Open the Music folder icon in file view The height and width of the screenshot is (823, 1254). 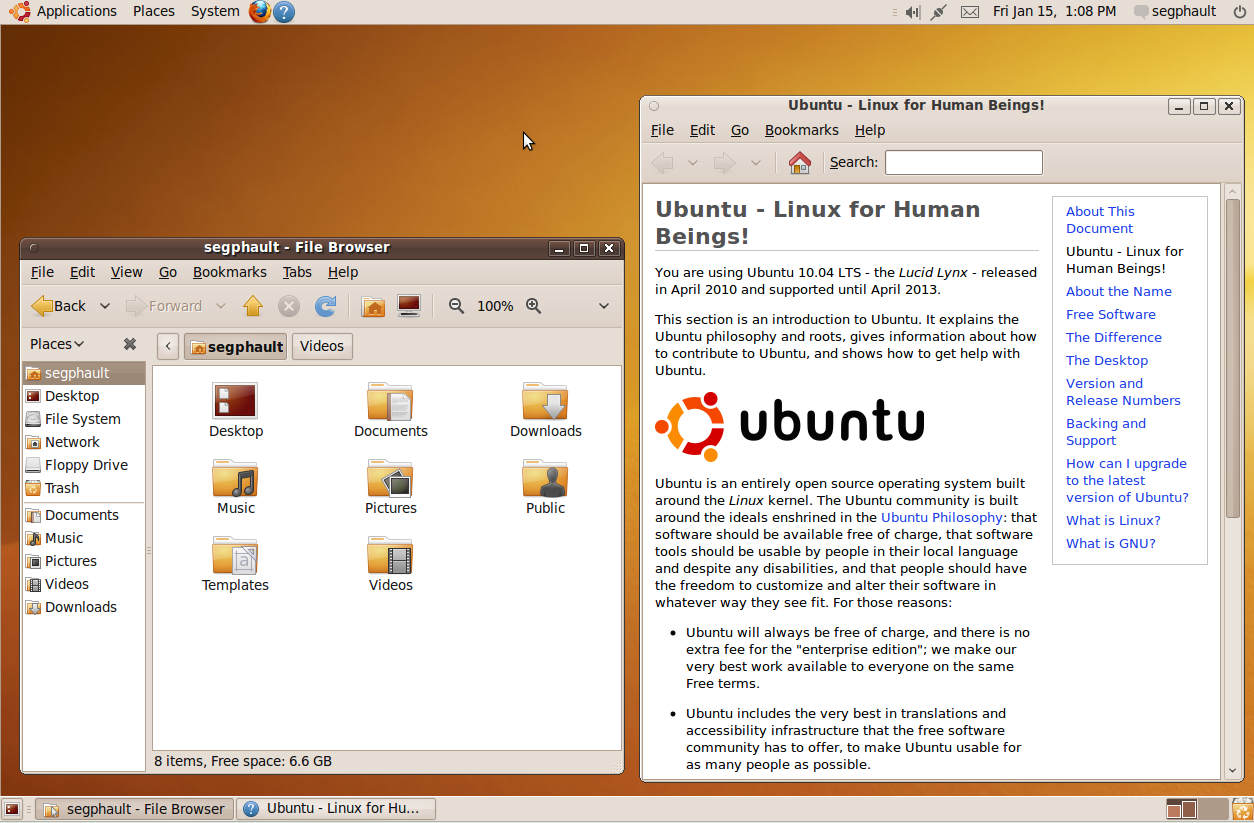(x=235, y=478)
